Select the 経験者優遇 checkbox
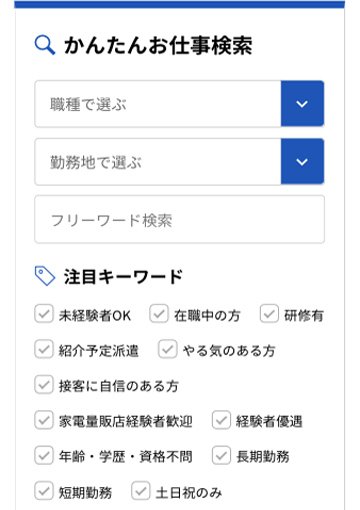This screenshot has width=360, height=510. tap(221, 420)
